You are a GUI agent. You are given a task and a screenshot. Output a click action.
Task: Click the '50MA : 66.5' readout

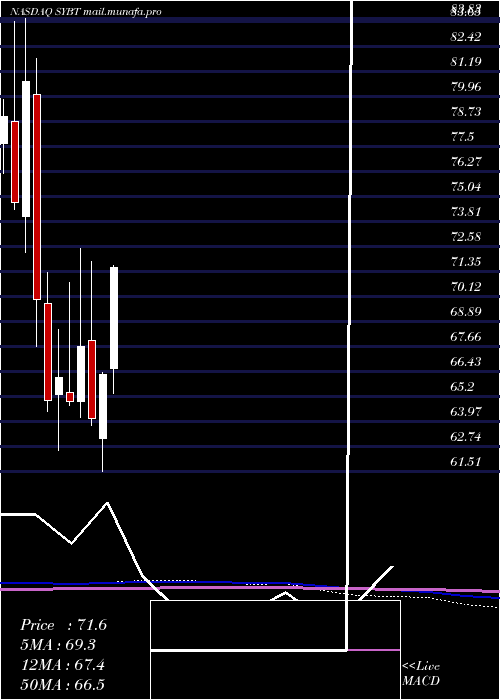[63, 685]
